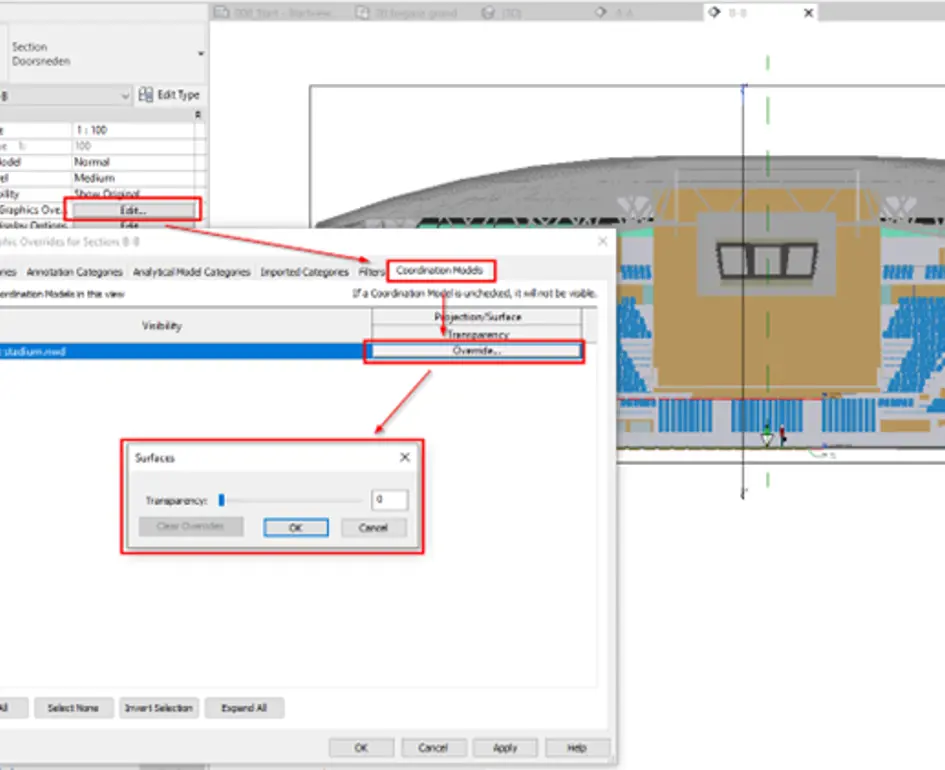Viewport: 945px width, 770px height.
Task: Click the Transparency value field
Action: [389, 499]
